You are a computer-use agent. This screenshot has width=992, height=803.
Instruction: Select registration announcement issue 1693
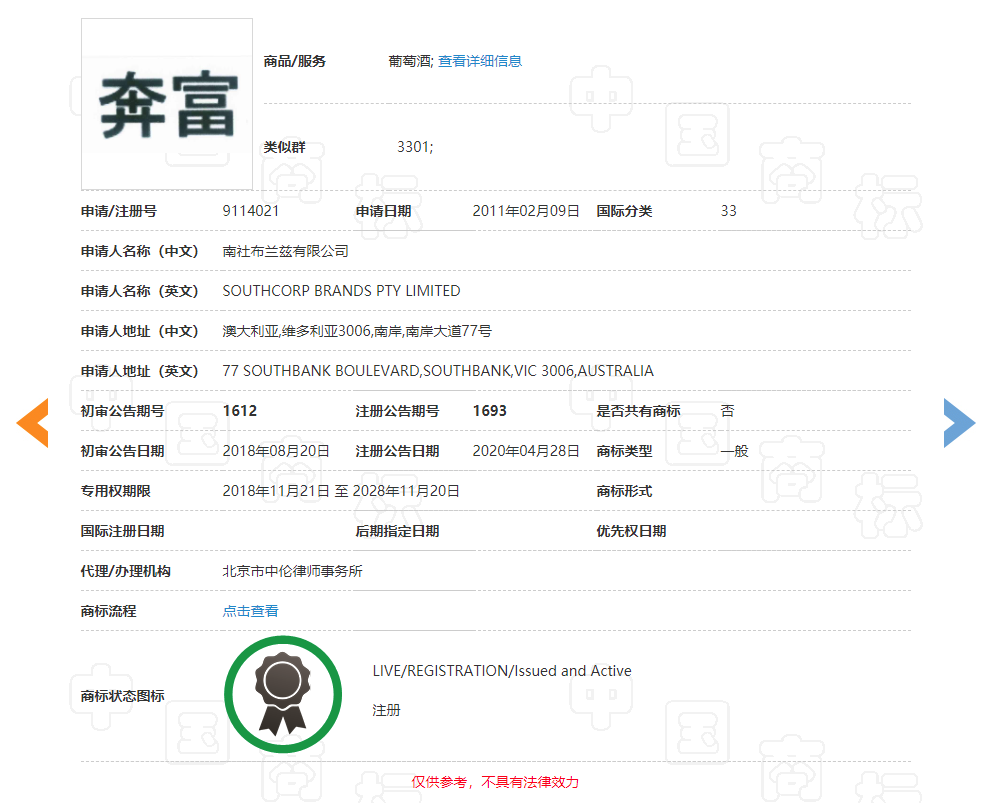[x=490, y=411]
